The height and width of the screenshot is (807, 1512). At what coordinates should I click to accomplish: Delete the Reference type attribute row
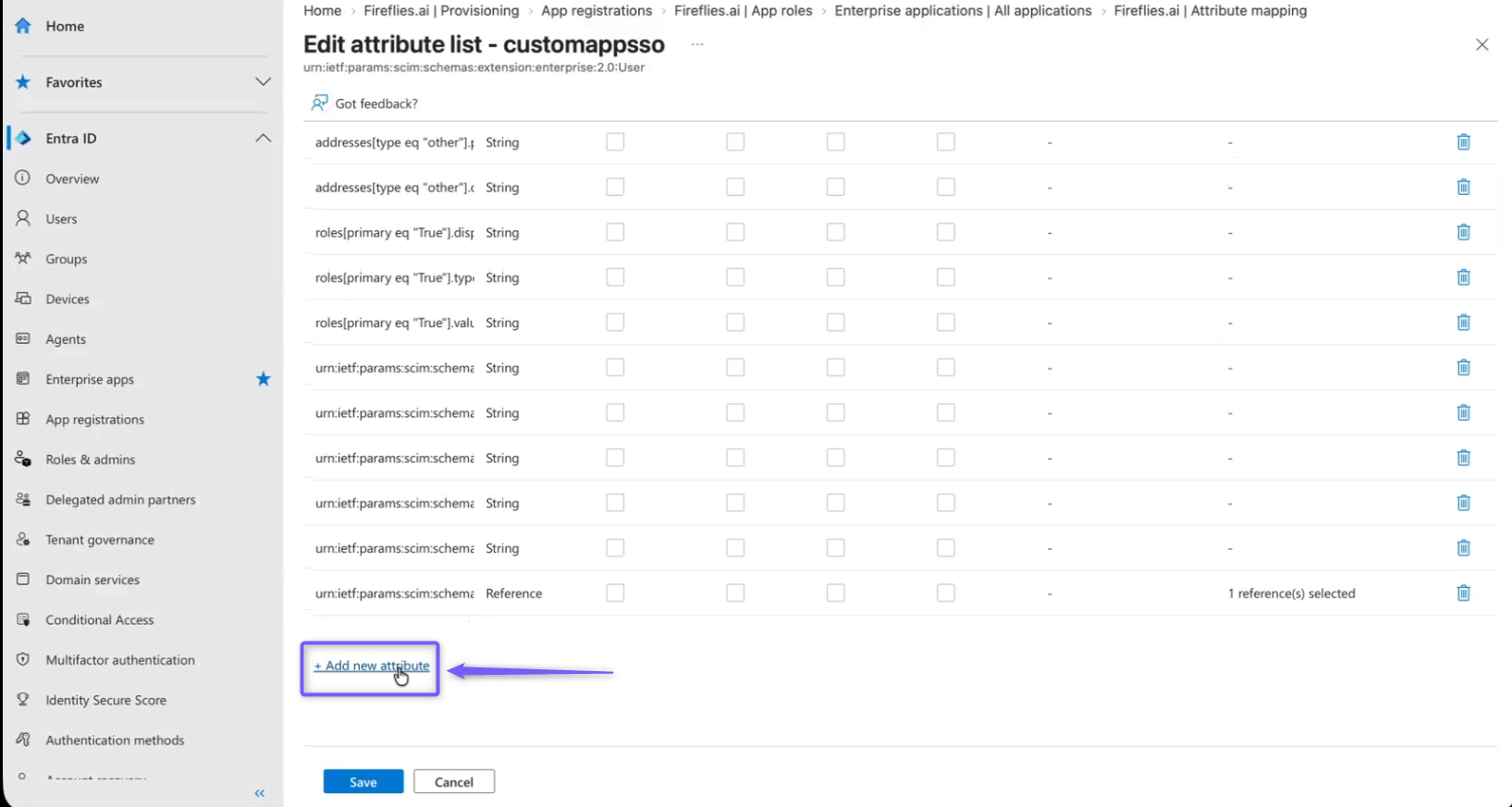pyautogui.click(x=1463, y=593)
